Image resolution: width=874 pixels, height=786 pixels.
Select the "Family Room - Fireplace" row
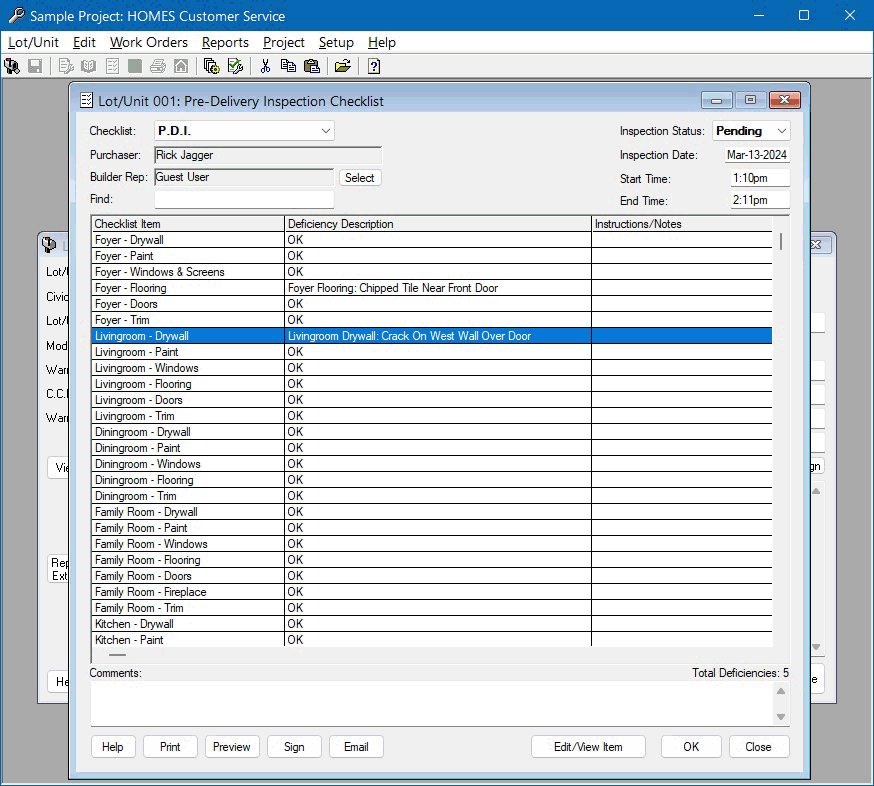click(x=432, y=592)
